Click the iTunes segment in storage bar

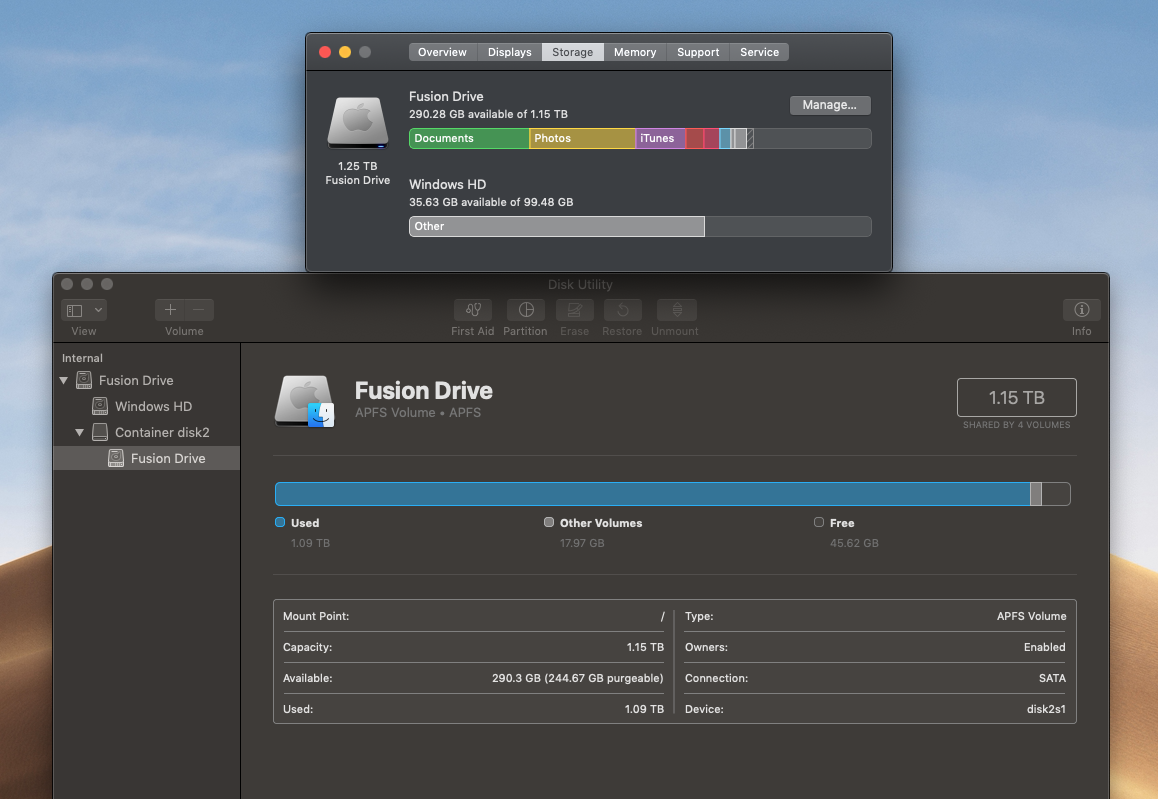tap(660, 138)
